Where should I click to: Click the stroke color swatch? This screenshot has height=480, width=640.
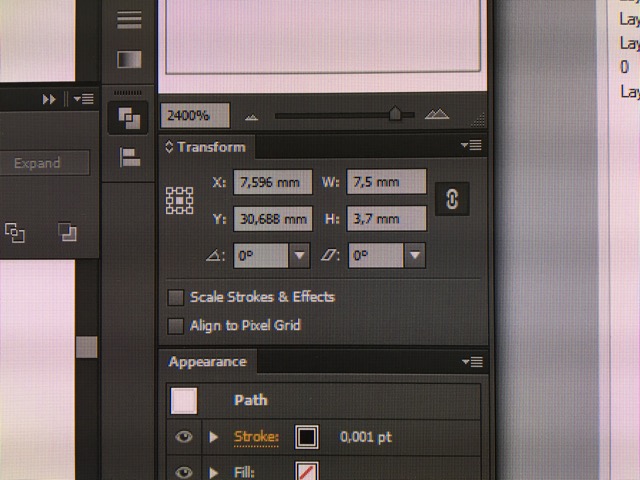pos(307,437)
